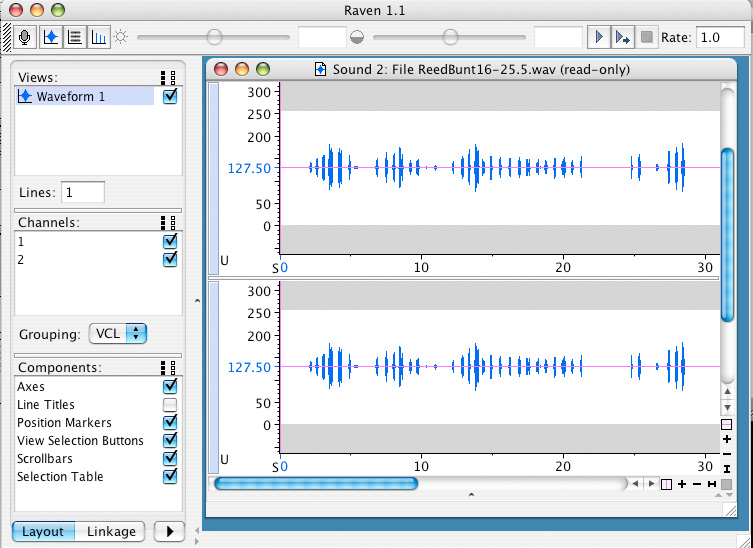Viewport: 753px width, 548px height.
Task: Click the horizontal zoom-to-all button
Action: 712,484
